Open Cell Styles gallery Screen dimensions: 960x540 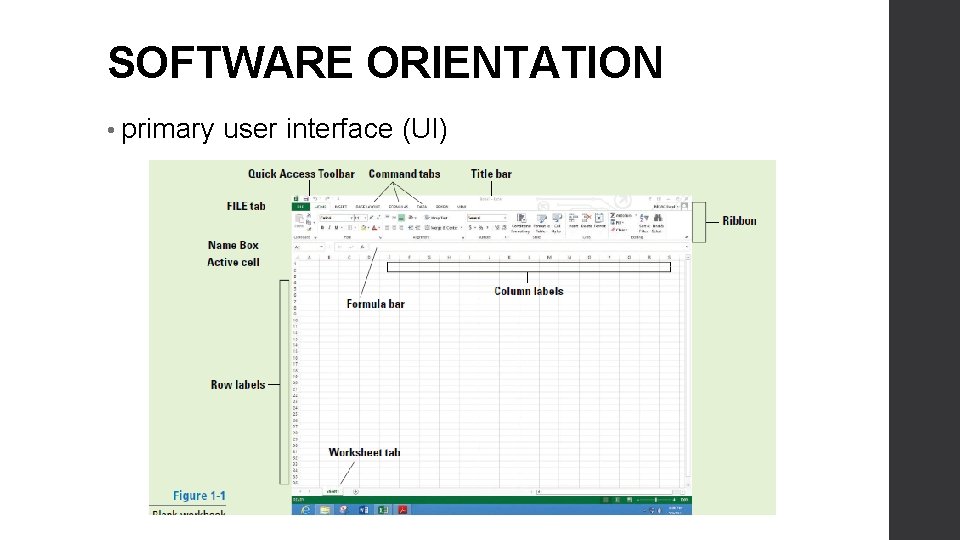click(557, 223)
